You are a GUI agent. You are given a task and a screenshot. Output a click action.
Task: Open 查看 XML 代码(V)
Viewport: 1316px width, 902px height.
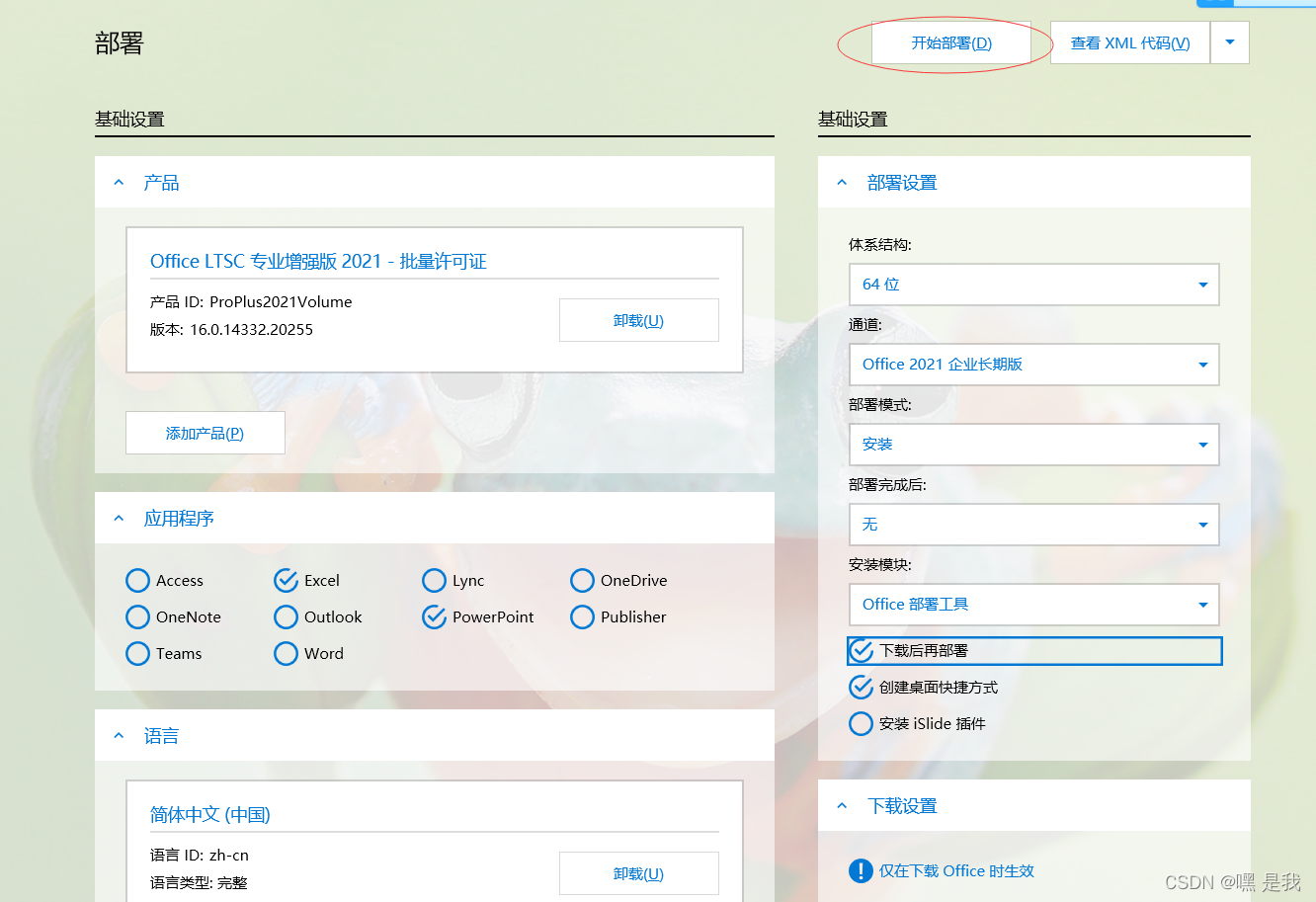[1130, 42]
